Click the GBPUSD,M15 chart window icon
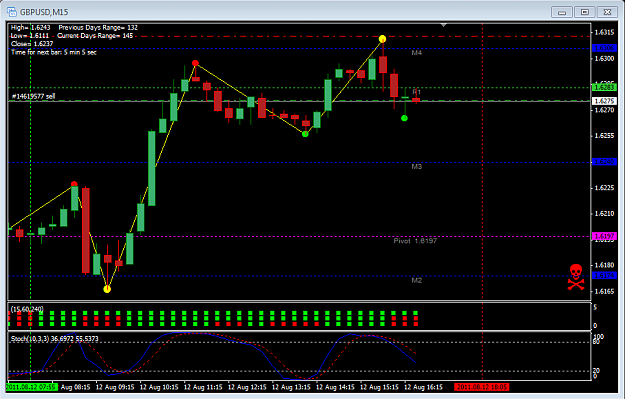The height and width of the screenshot is (399, 625). [12, 12]
